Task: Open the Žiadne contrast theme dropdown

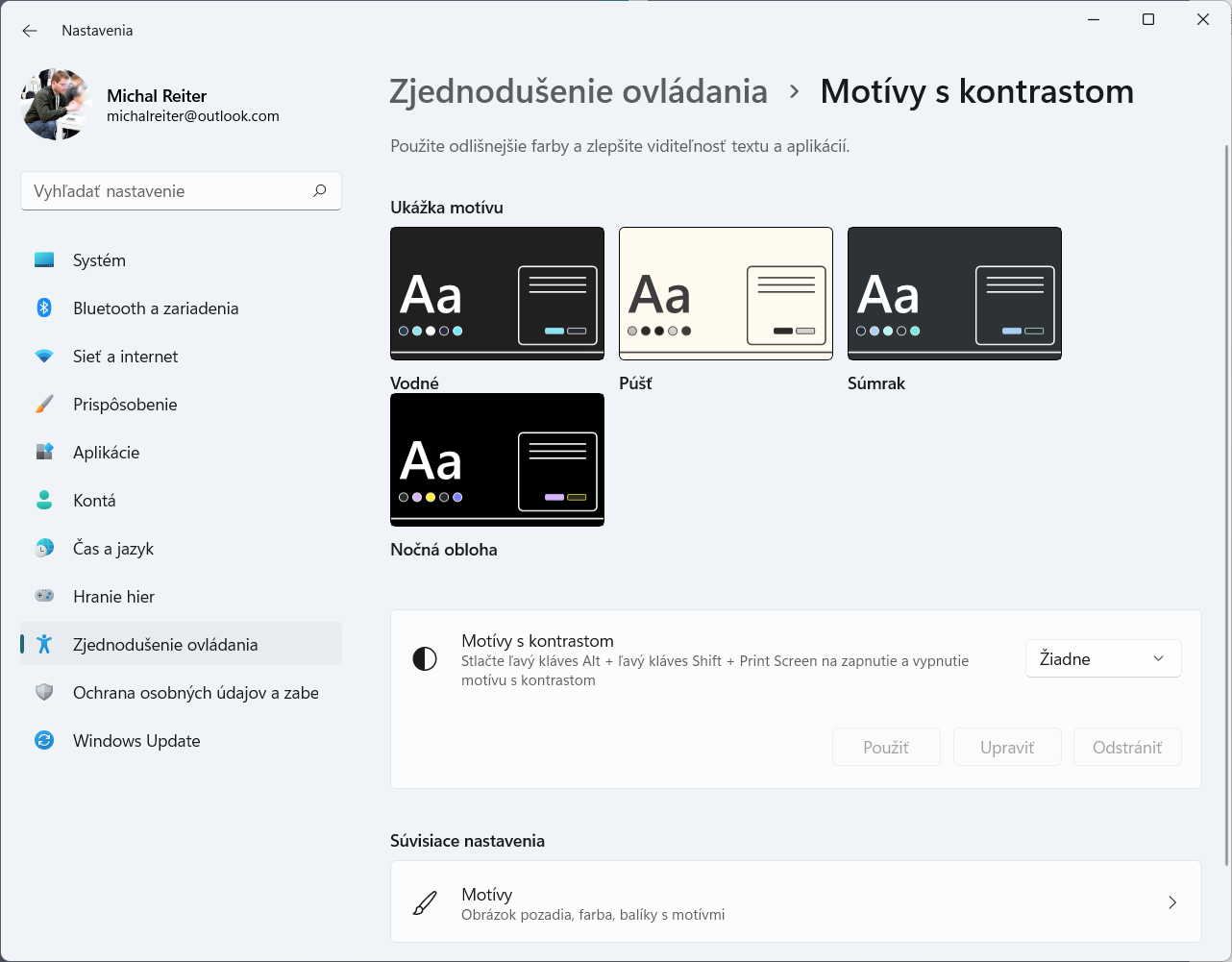Action: coord(1102,659)
